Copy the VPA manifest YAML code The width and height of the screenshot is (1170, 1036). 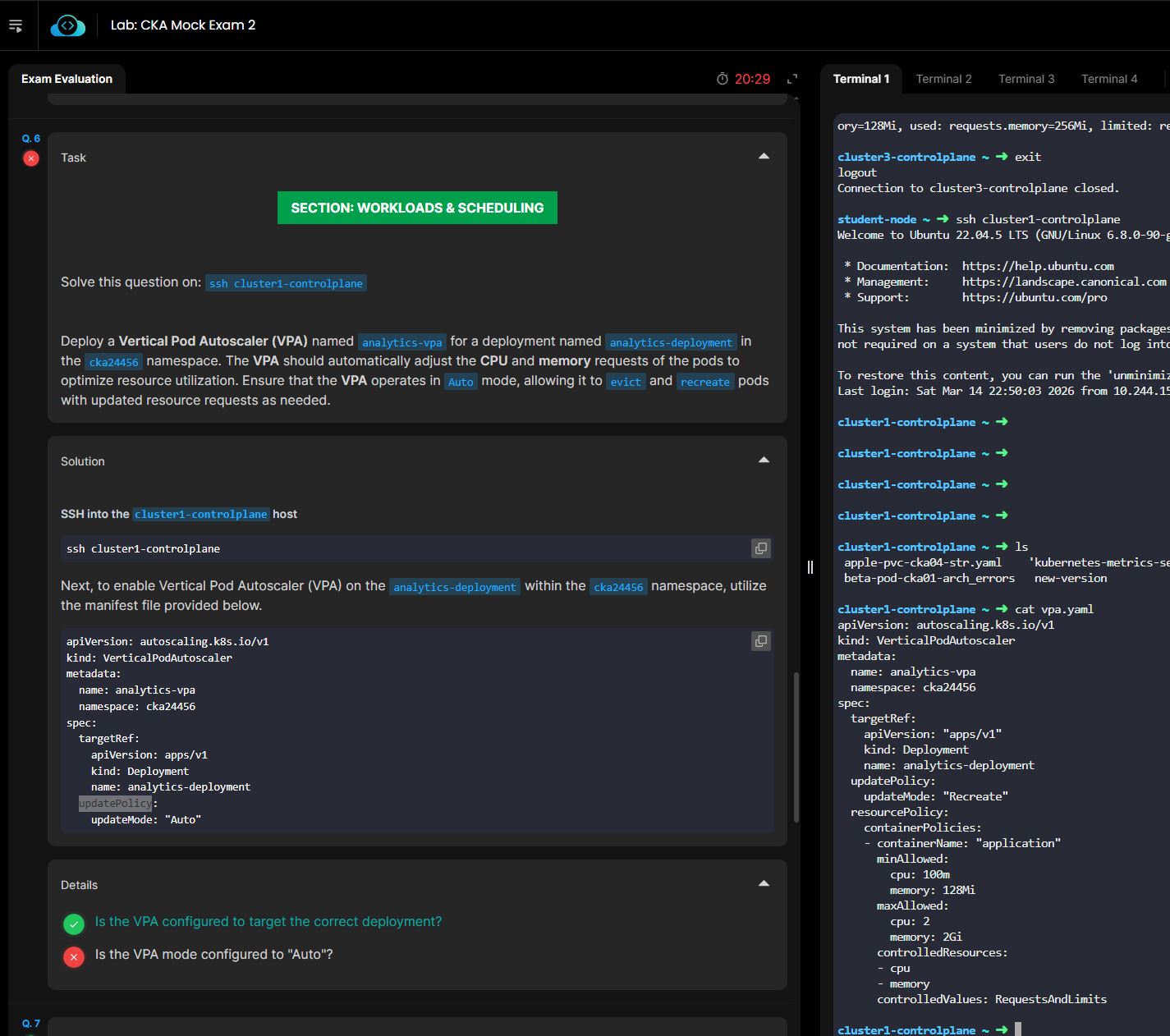761,641
